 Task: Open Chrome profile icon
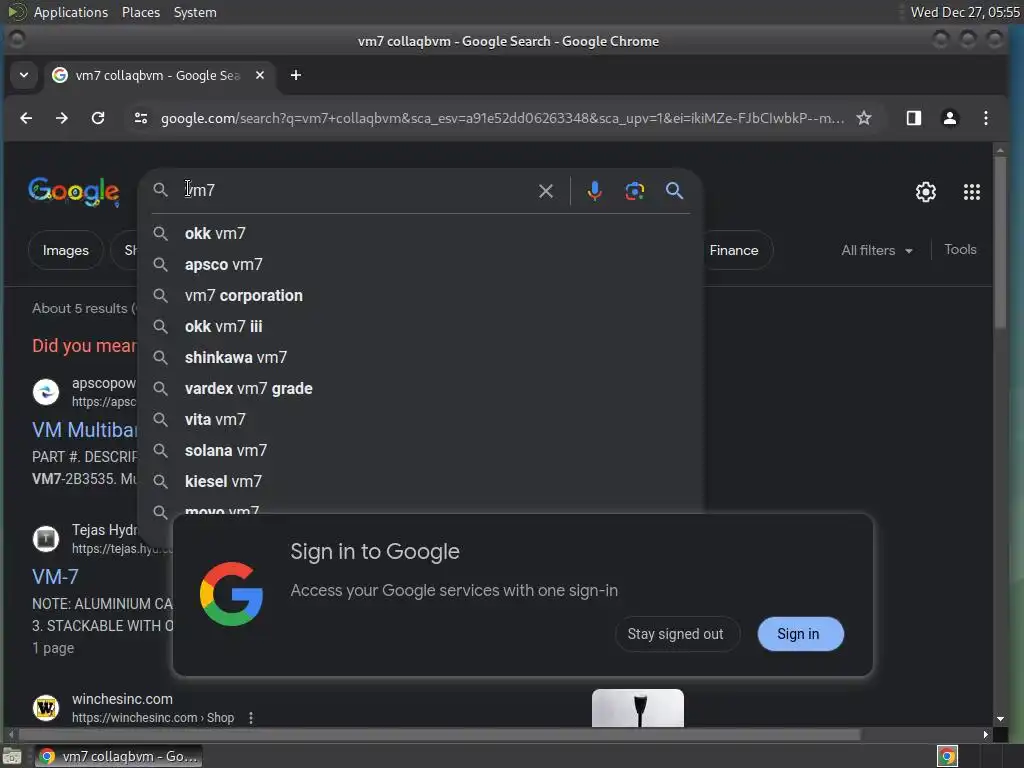pyautogui.click(x=950, y=118)
